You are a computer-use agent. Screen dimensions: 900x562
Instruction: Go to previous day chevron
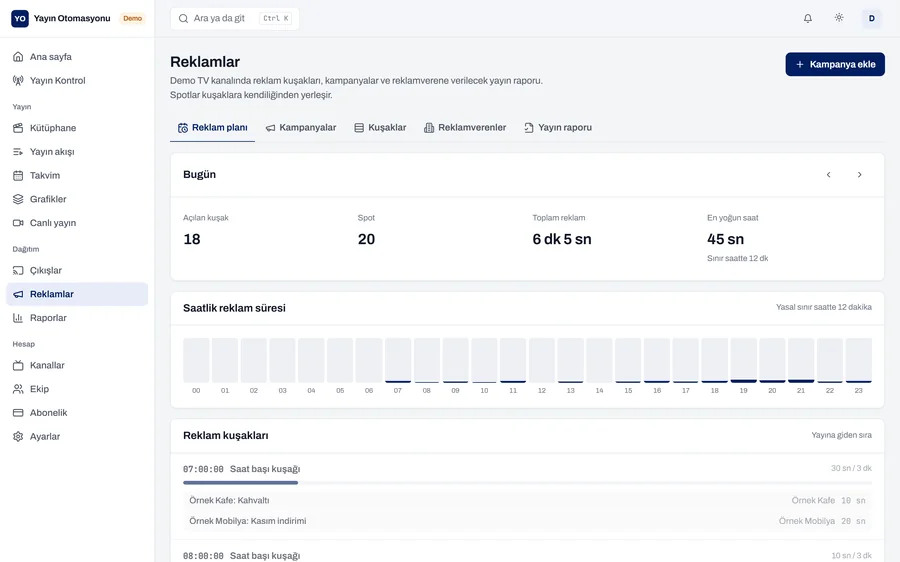pos(828,175)
